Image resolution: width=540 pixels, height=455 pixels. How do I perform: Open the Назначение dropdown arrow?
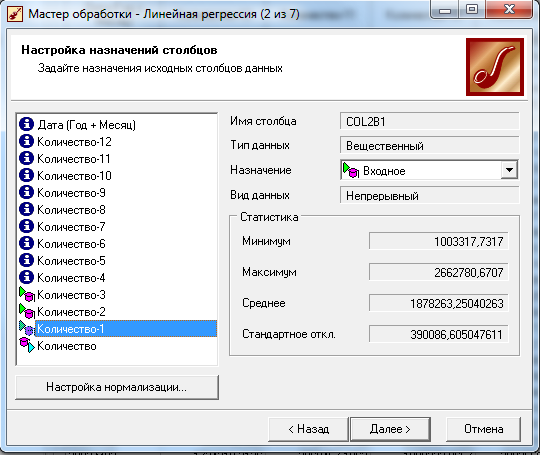509,170
